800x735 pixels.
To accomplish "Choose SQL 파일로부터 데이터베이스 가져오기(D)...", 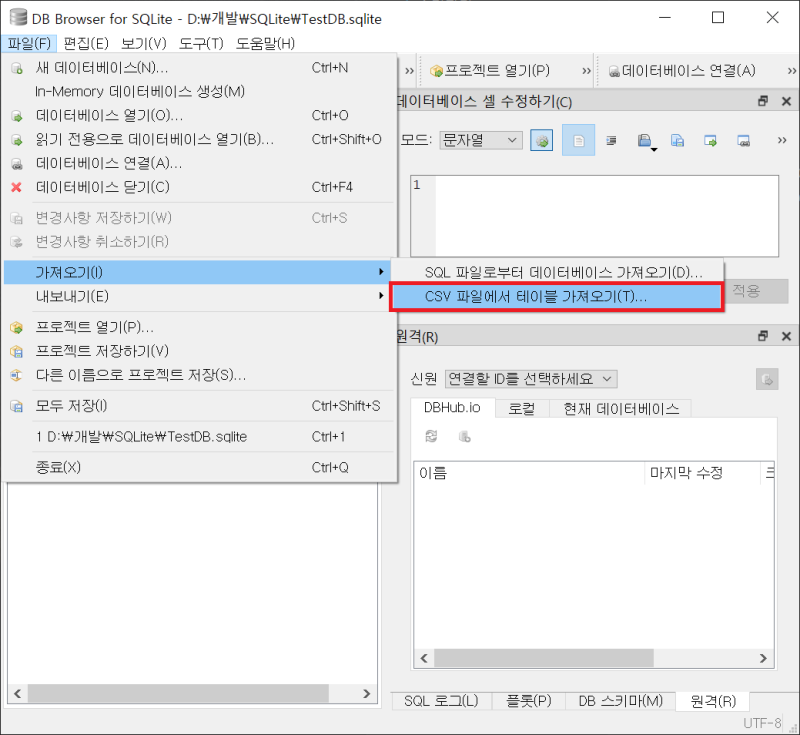I will coord(557,272).
